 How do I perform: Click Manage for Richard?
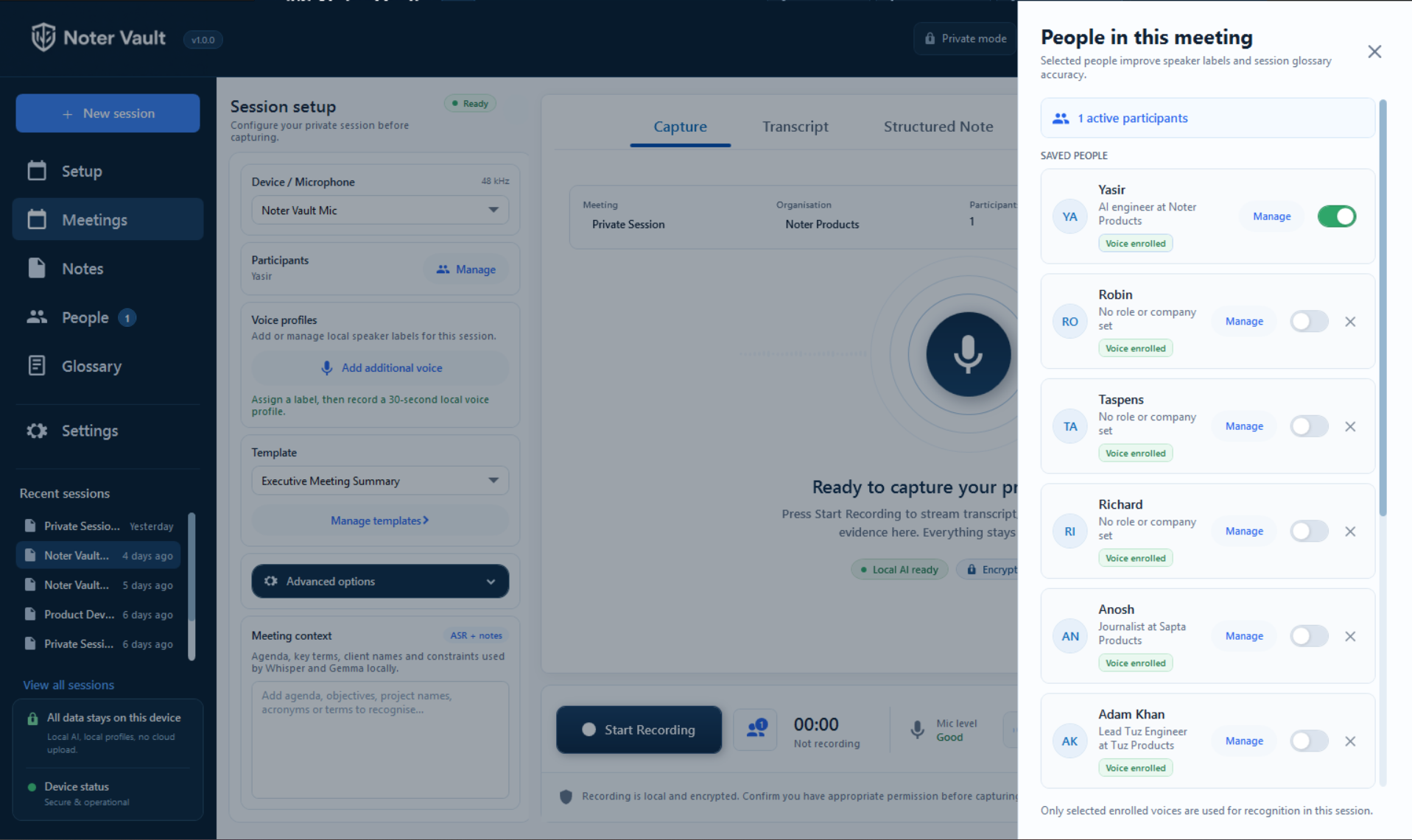1244,532
